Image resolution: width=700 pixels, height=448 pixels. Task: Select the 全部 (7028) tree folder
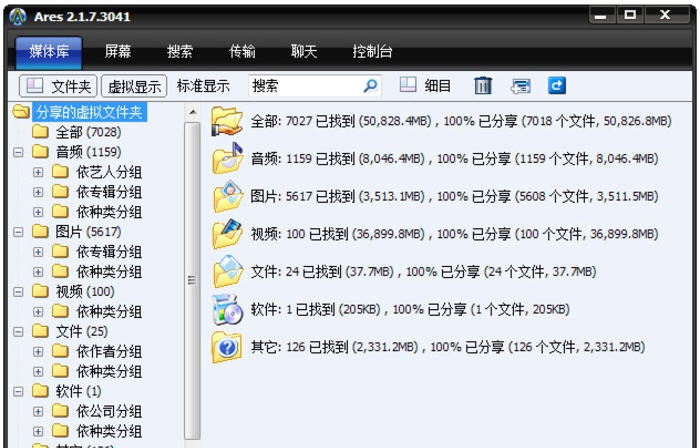click(88, 132)
